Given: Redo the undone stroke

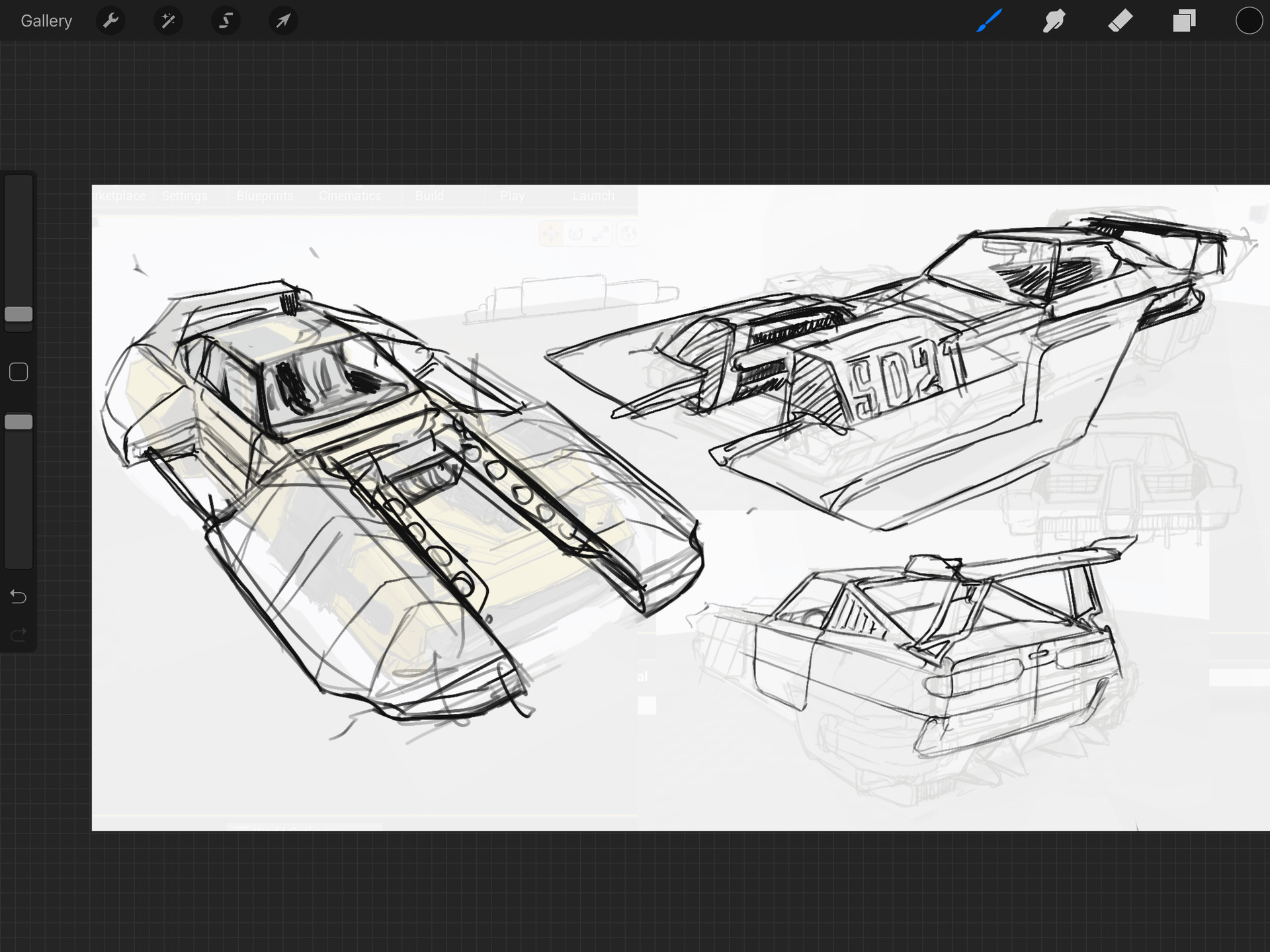Looking at the screenshot, I should [x=19, y=634].
